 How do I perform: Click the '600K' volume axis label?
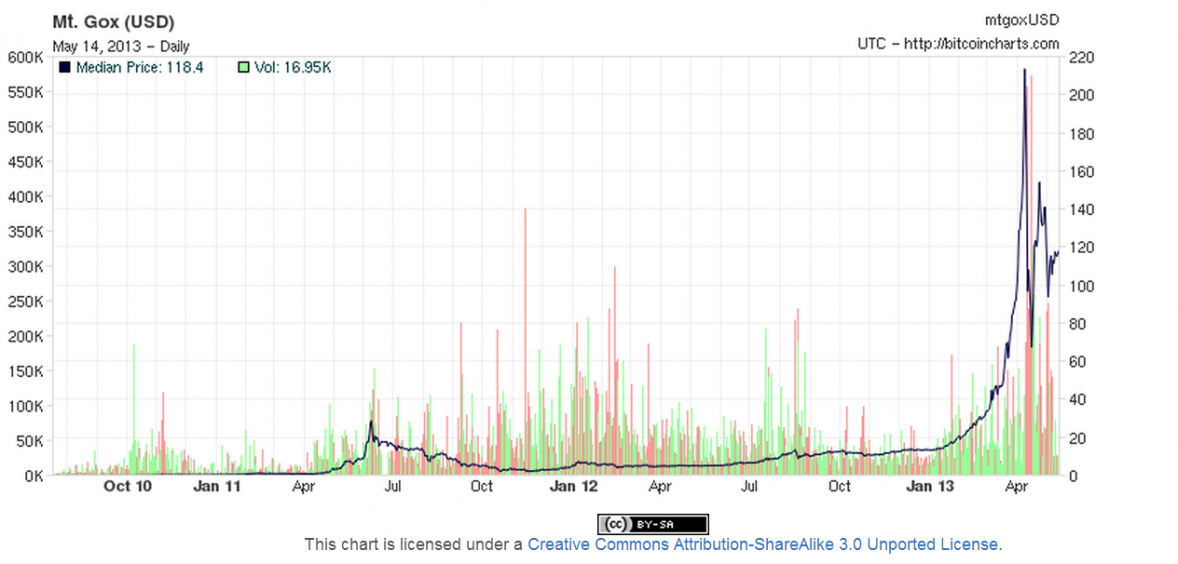click(25, 57)
